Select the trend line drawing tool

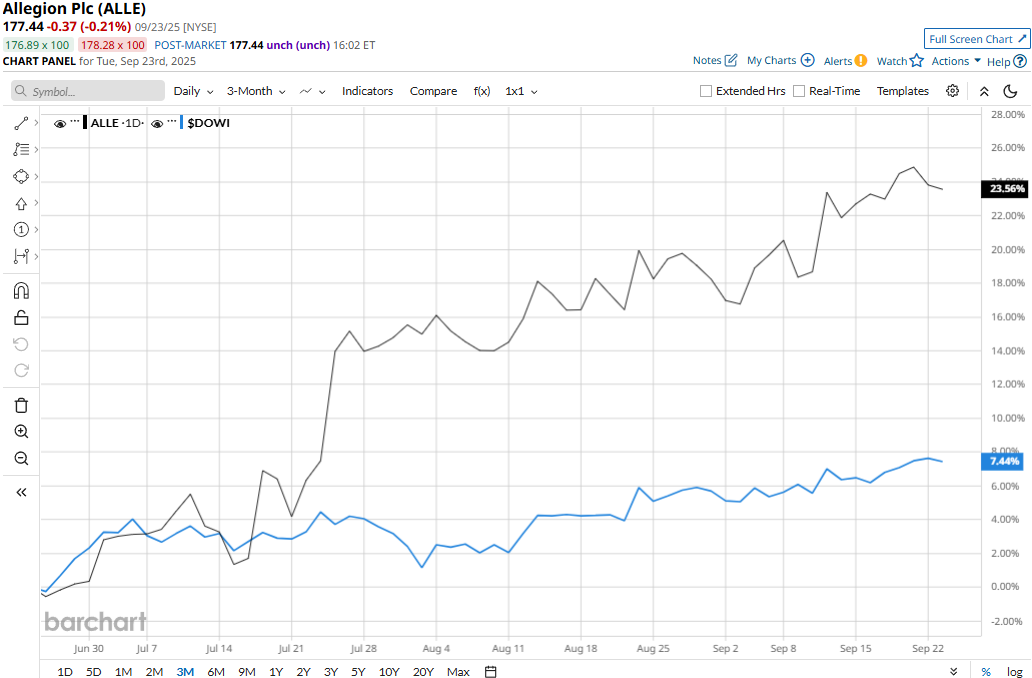tap(21, 123)
